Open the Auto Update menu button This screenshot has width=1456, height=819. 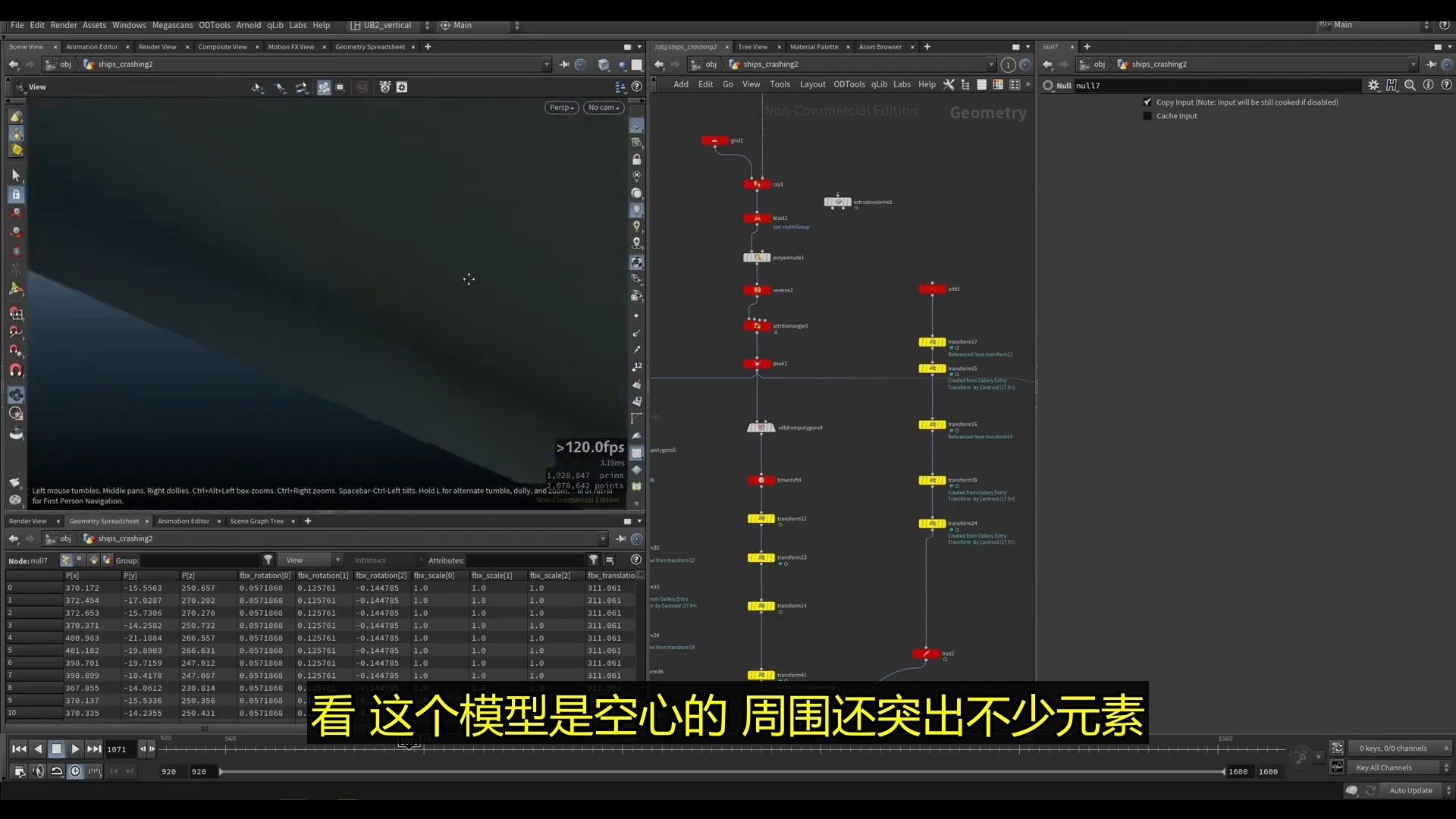point(1410,790)
